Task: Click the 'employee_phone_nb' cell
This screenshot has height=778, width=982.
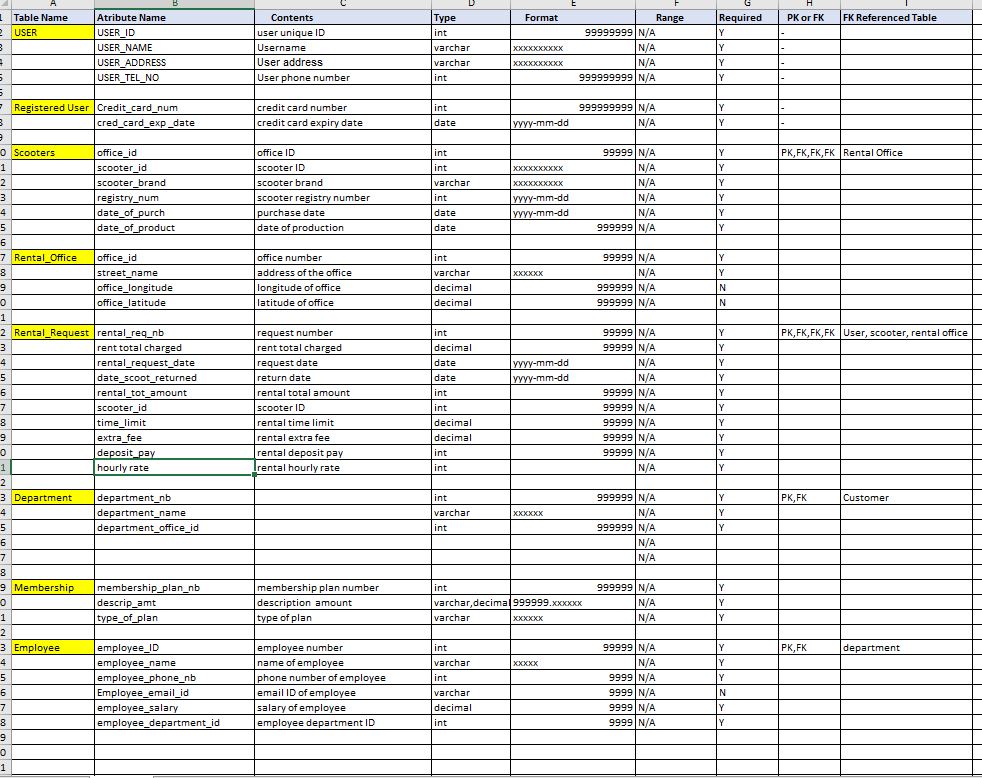Action: (x=174, y=678)
